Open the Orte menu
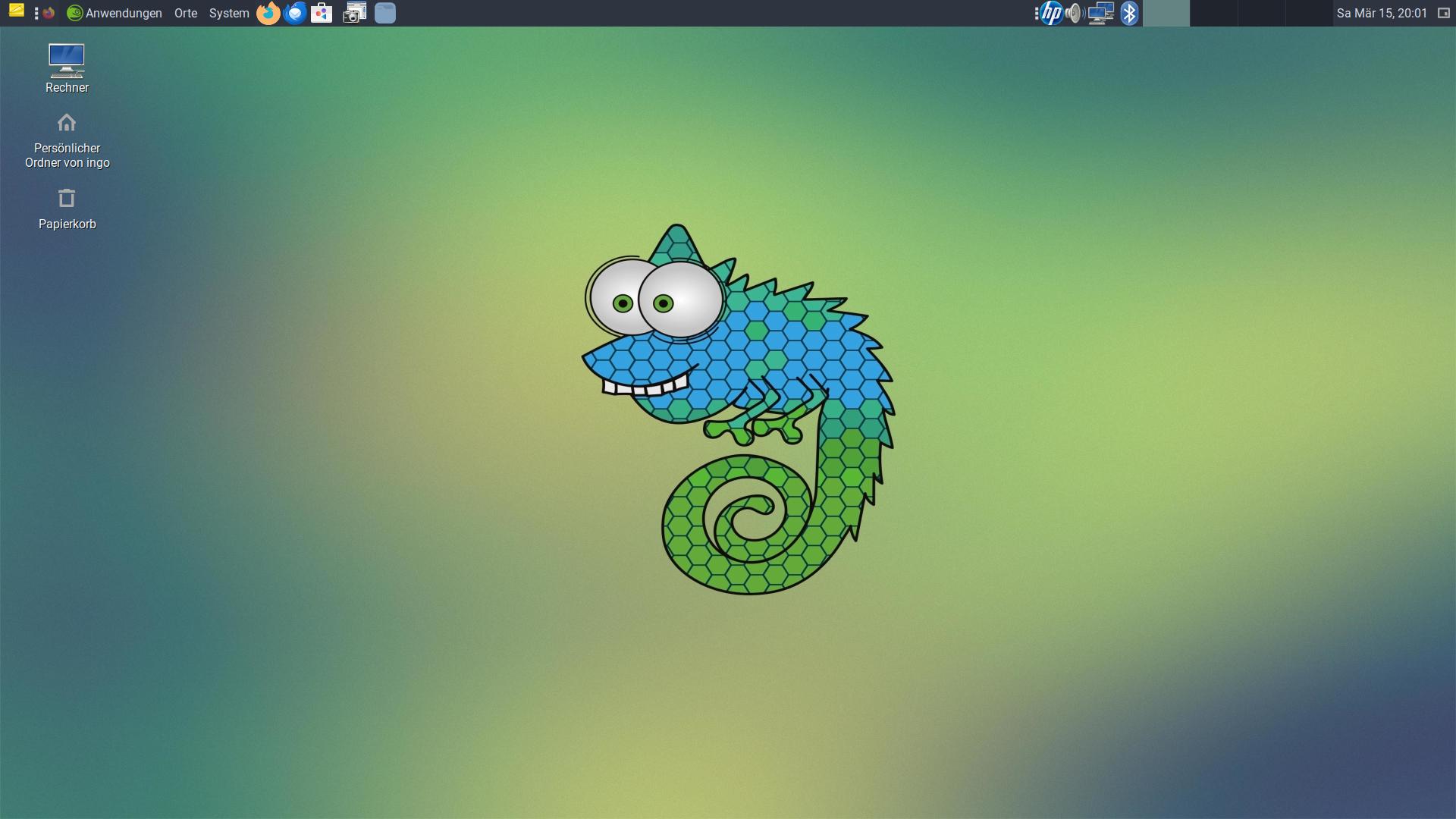The height and width of the screenshot is (819, 1456). (185, 13)
